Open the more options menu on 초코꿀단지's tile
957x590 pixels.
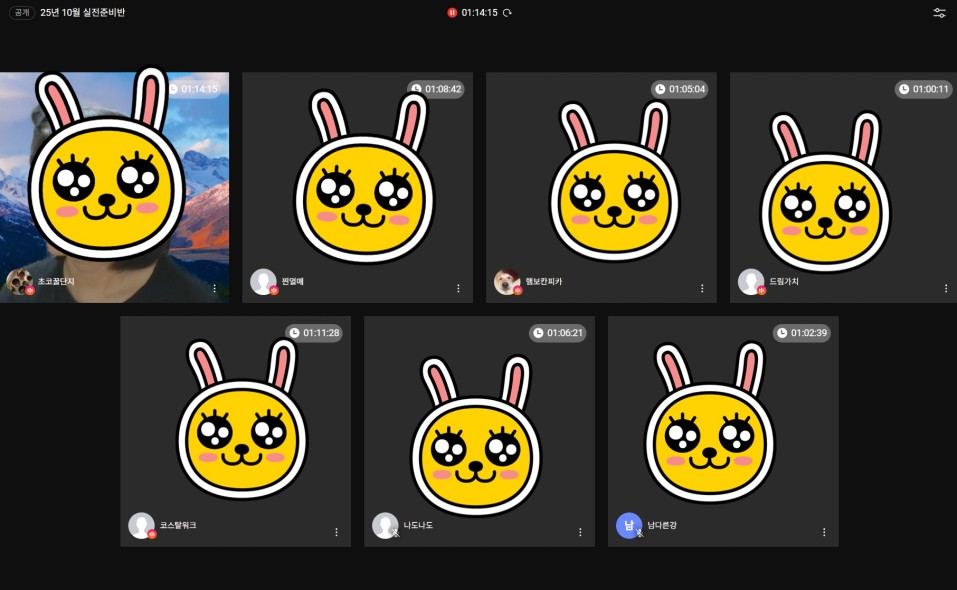[214, 288]
